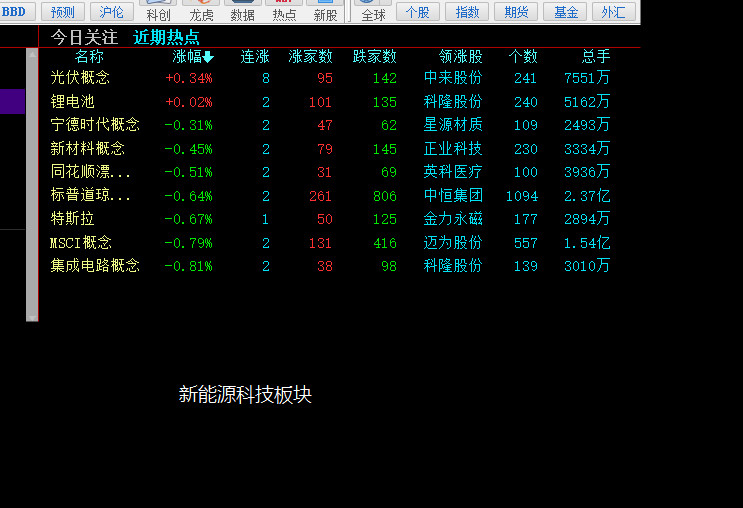Click the scrollbar up arrow
743x508 pixels.
coord(32,54)
